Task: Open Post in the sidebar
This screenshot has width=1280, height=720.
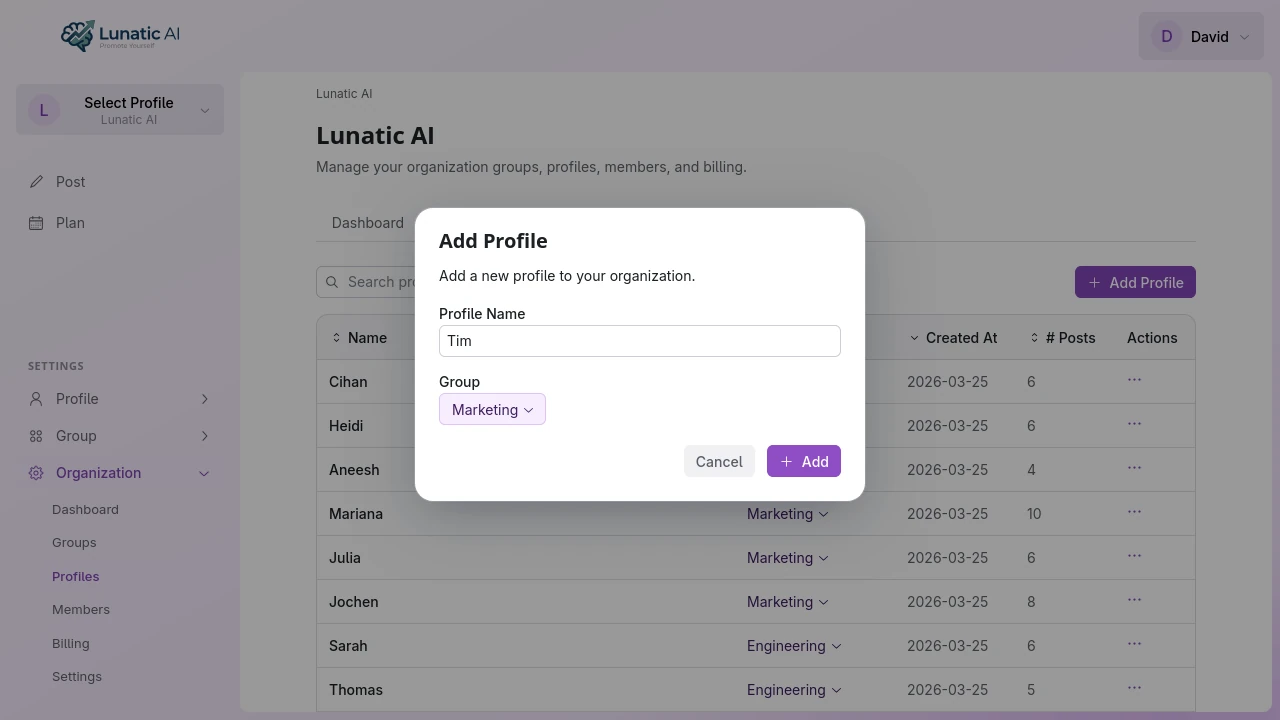Action: click(x=120, y=181)
